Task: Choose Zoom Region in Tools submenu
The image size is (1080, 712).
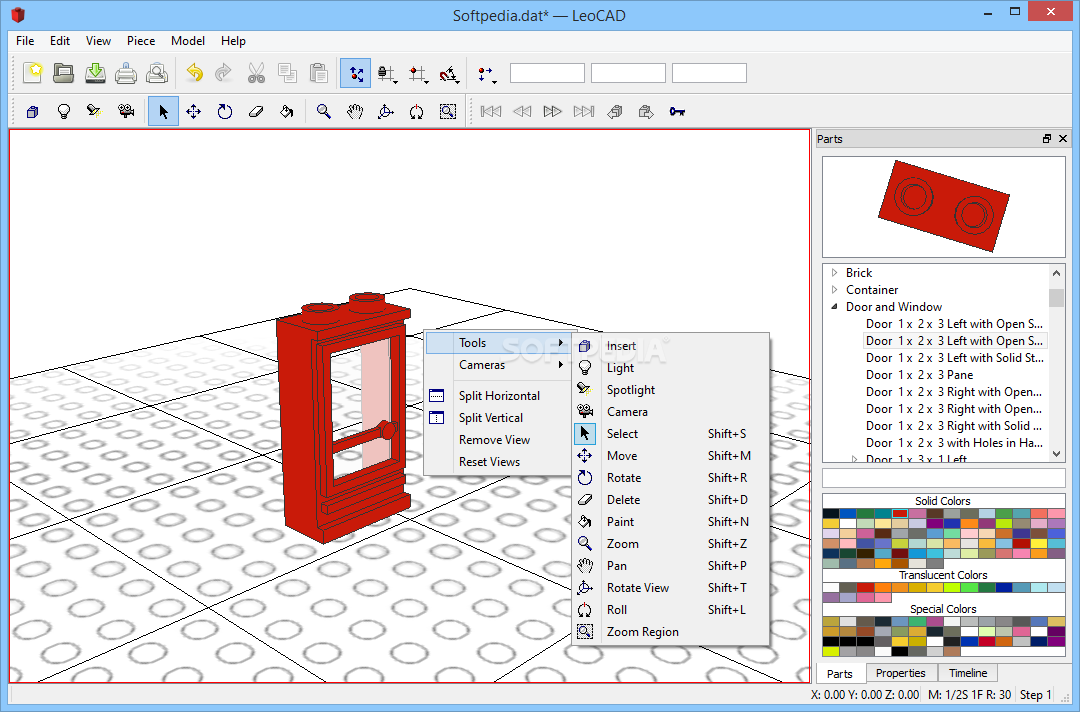Action: click(670, 632)
